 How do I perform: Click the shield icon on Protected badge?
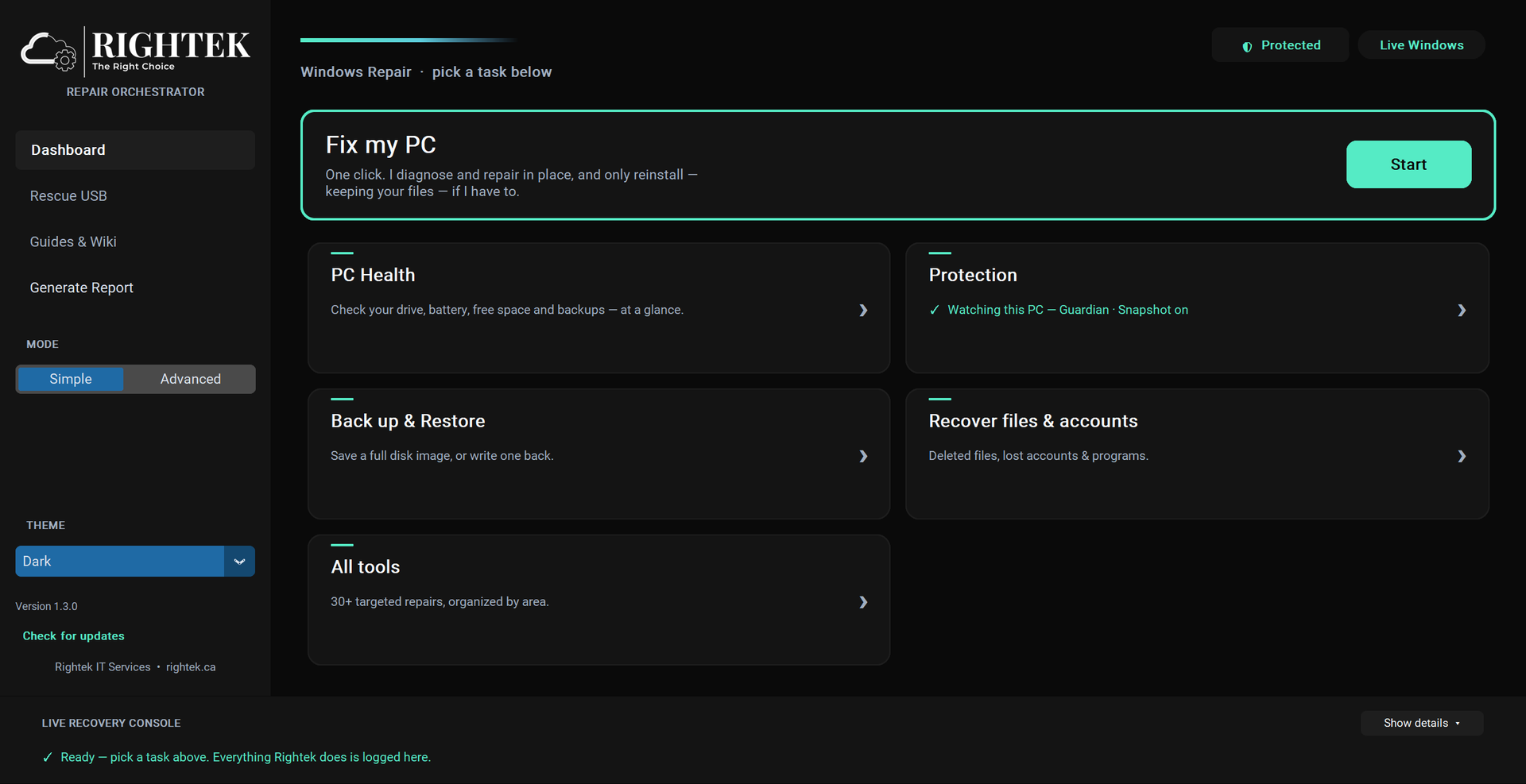[x=1247, y=46]
